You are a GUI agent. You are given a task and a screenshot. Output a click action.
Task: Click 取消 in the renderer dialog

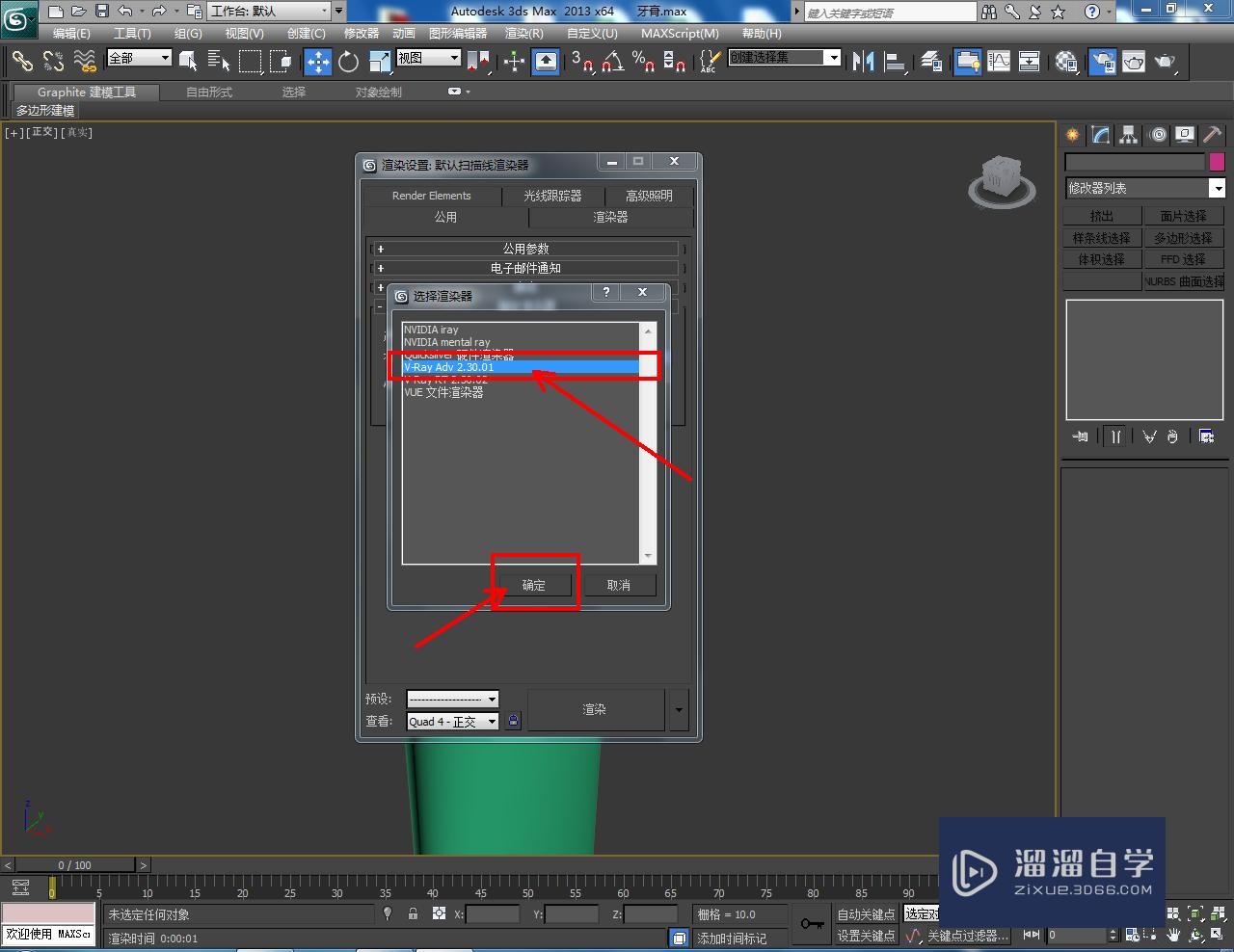click(x=619, y=585)
